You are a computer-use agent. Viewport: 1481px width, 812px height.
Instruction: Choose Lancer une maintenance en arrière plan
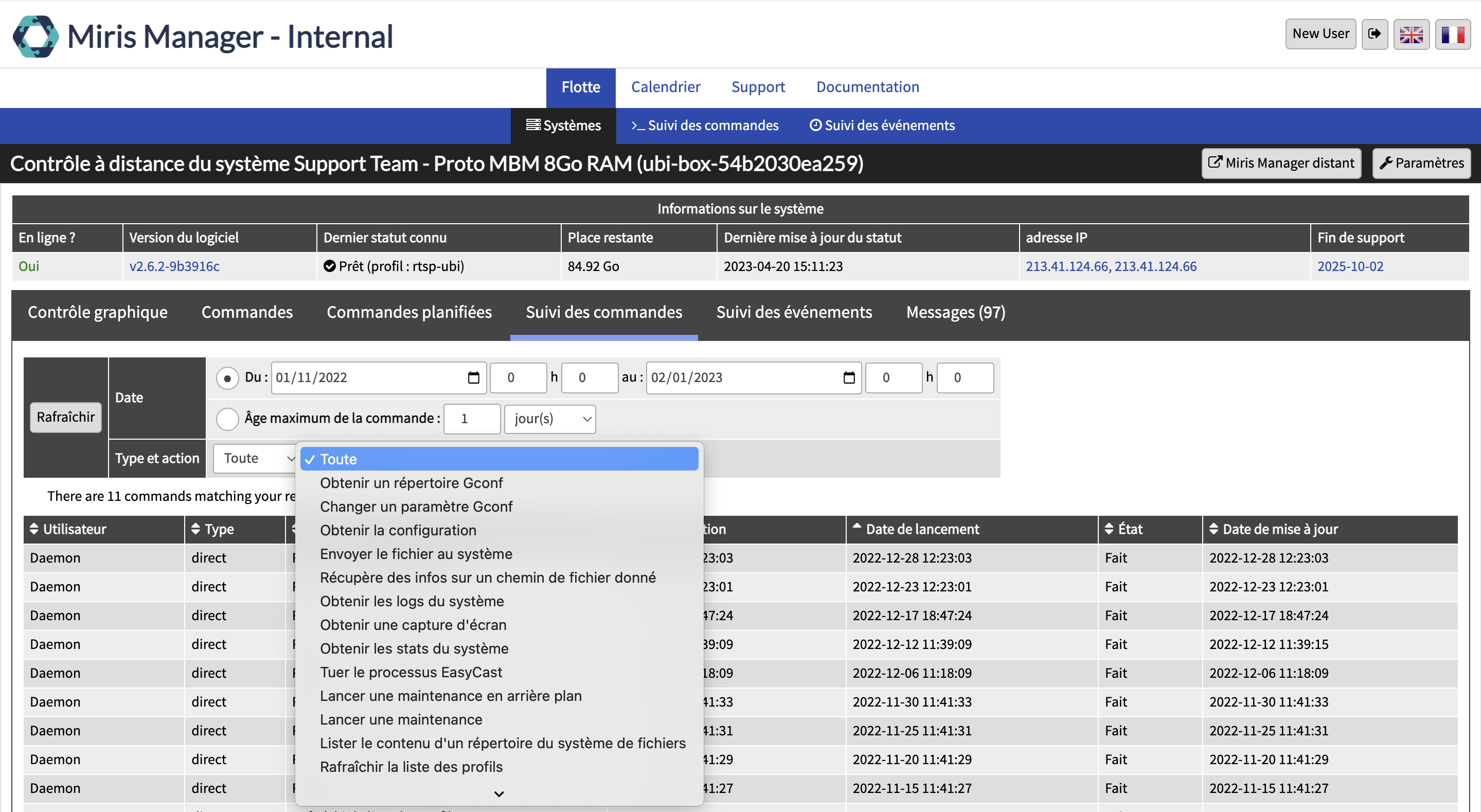499,695
